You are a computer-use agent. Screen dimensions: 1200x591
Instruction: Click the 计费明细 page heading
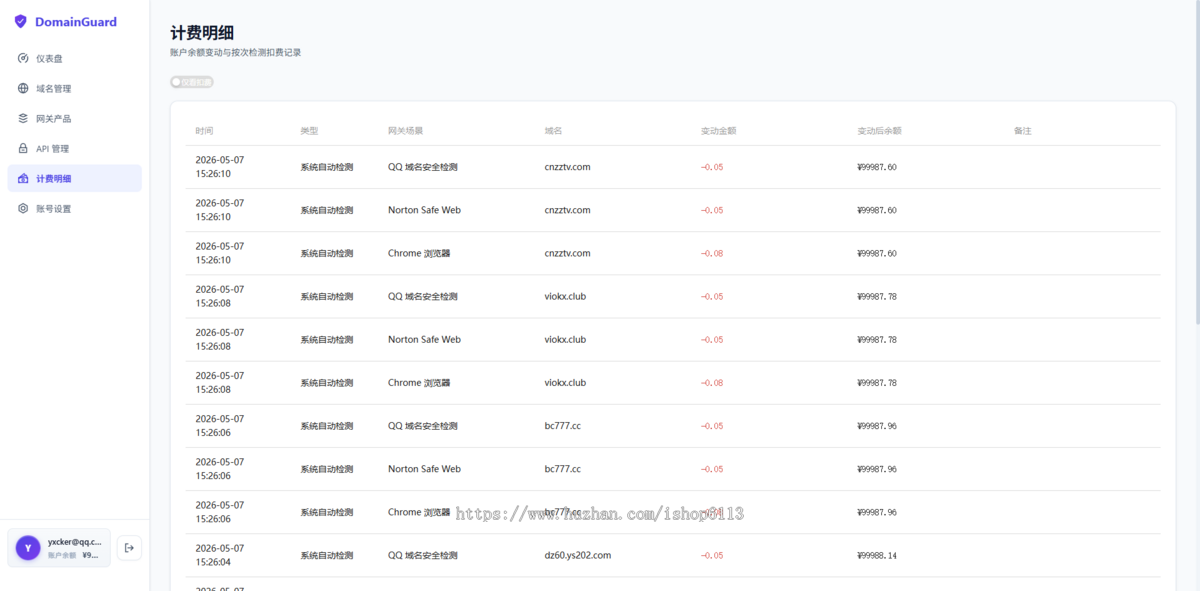203,33
